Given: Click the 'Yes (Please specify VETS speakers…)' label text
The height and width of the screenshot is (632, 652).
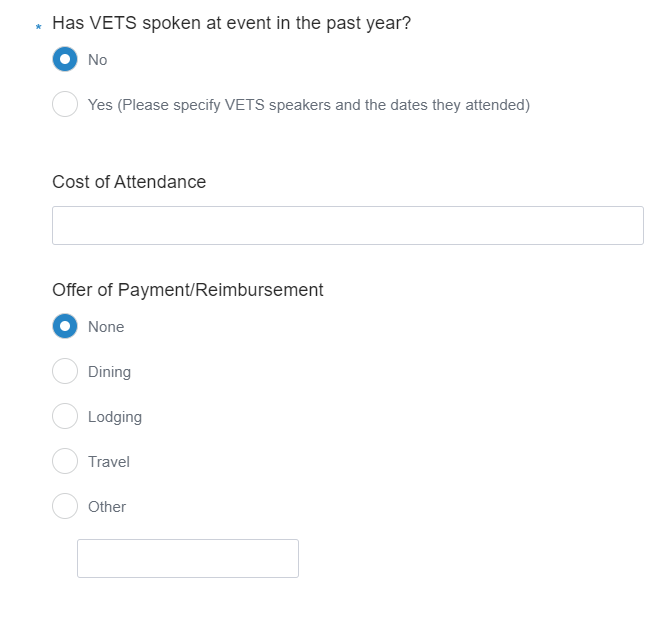Looking at the screenshot, I should point(308,105).
